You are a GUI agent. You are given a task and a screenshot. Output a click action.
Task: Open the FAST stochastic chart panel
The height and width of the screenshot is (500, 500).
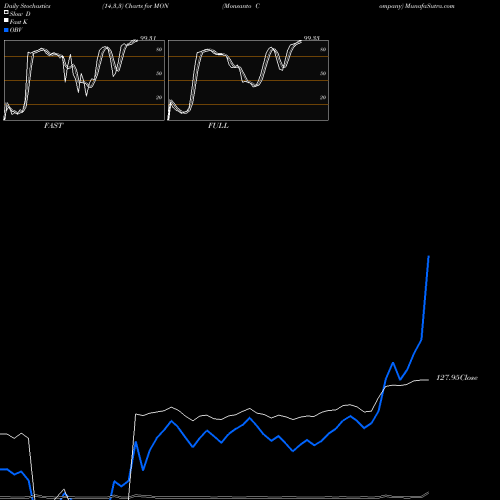pos(84,80)
